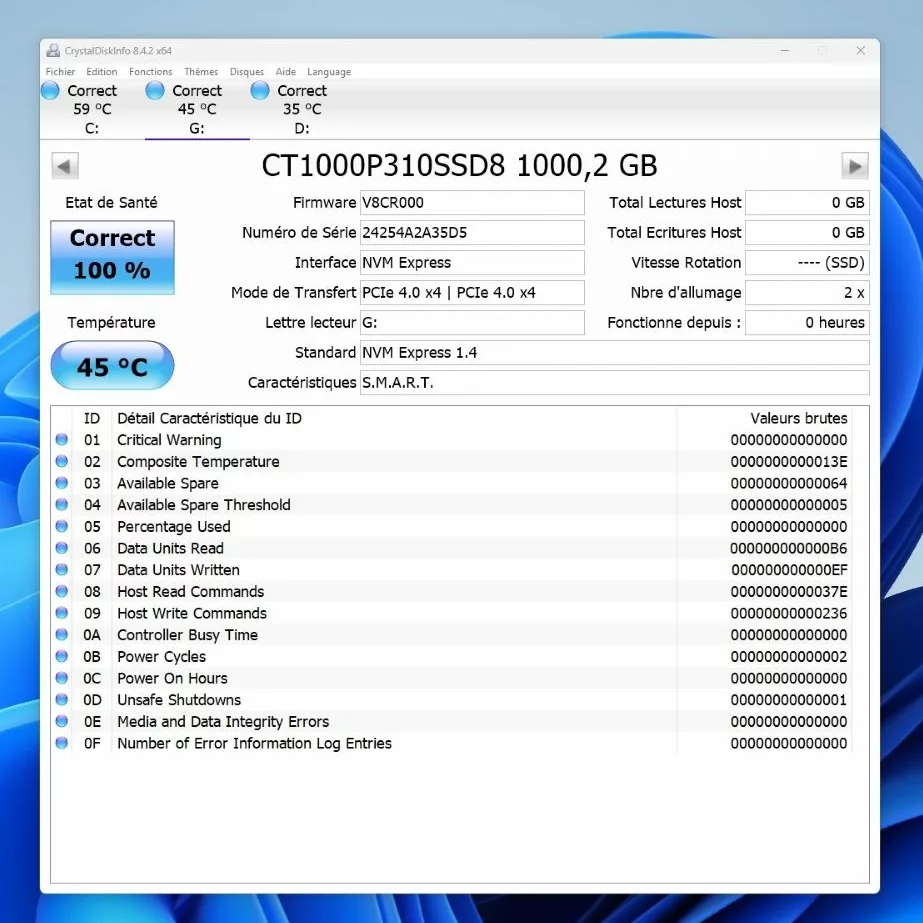Click the CrystalDiskInfo app icon in title bar
Image resolution: width=923 pixels, height=923 pixels.
(53, 51)
